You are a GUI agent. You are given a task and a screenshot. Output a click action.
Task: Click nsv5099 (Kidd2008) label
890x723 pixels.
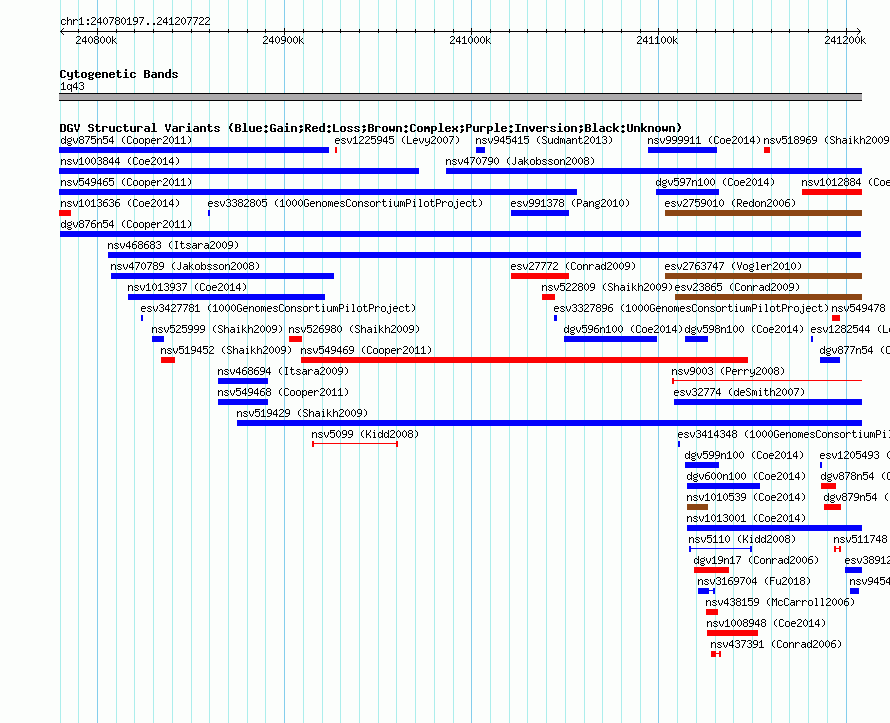click(x=365, y=434)
